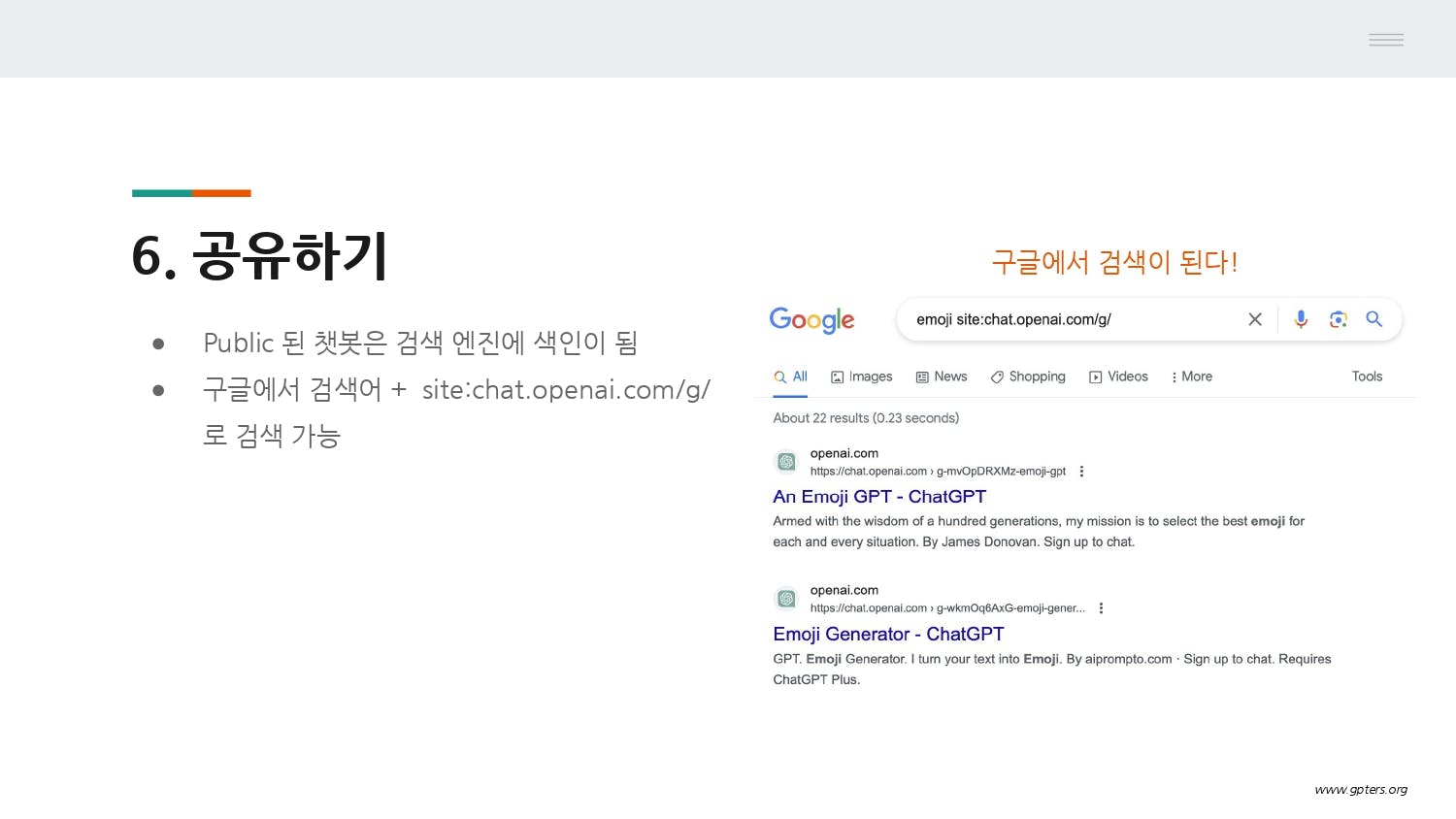Click the bullet text site:chat.openai.com/g/
Viewport: 1456px width, 819px height.
(566, 390)
